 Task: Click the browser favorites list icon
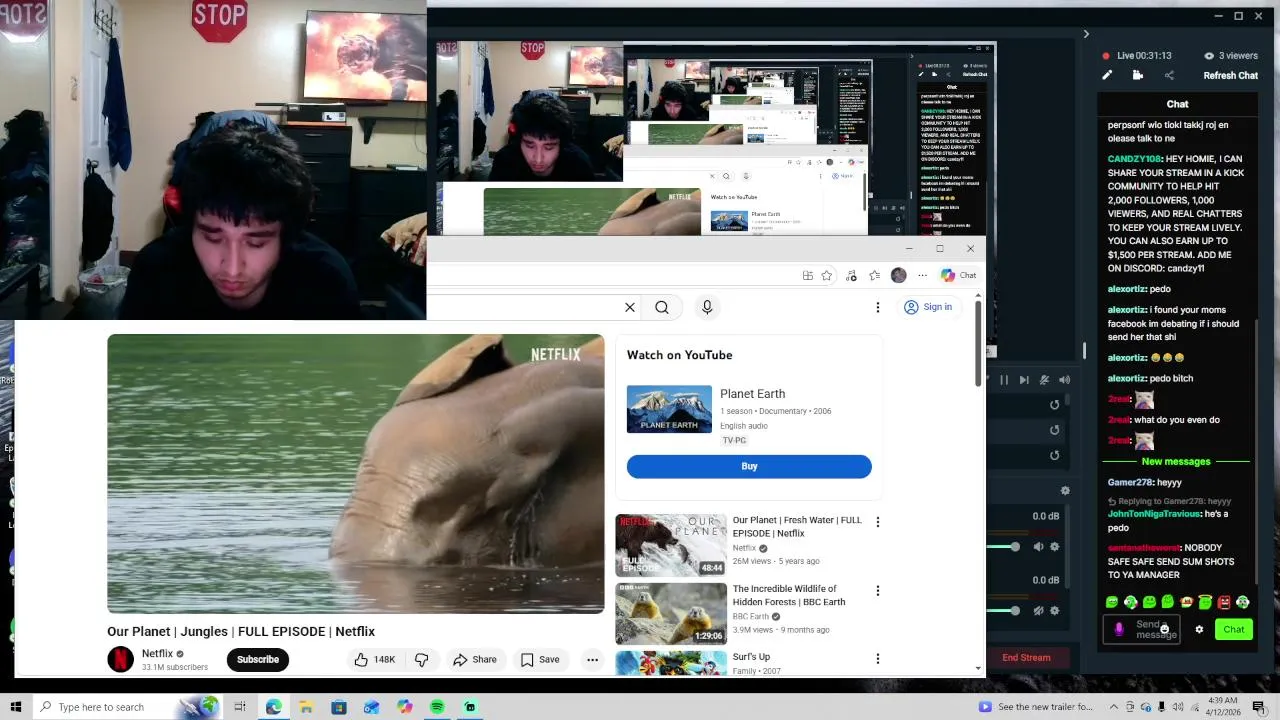(x=875, y=276)
